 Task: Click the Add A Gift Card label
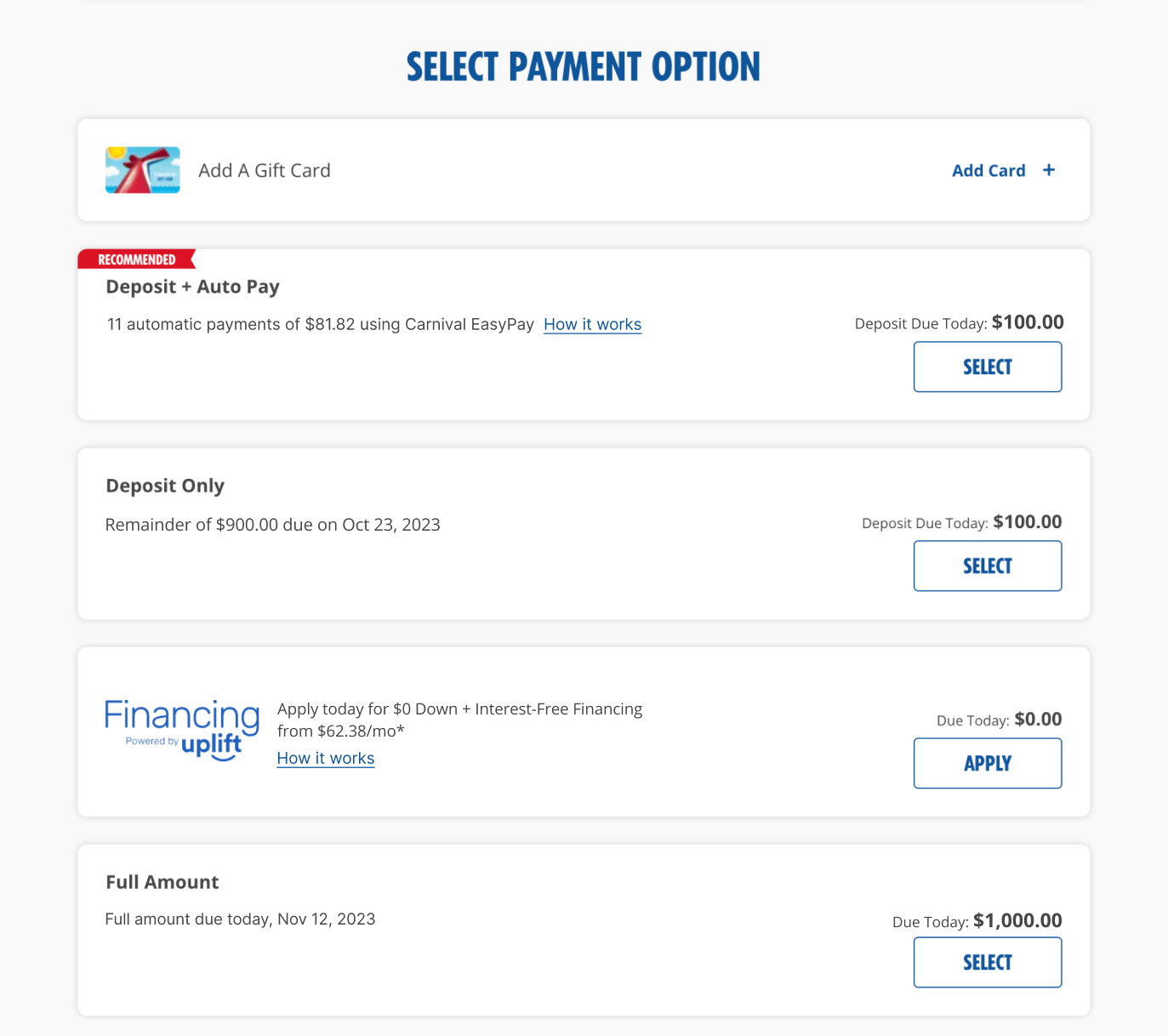(265, 170)
